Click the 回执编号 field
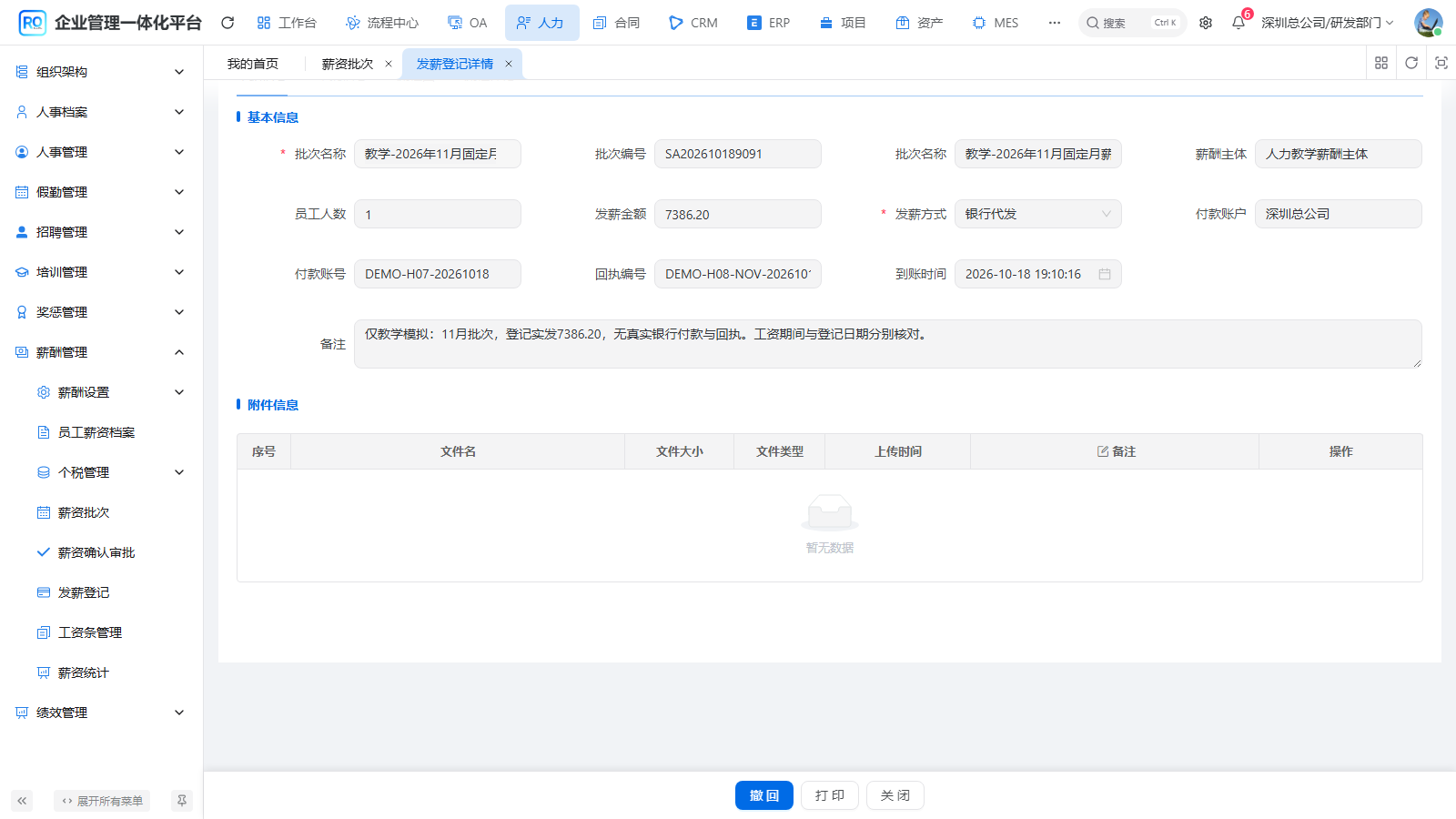The height and width of the screenshot is (819, 1456). point(738,274)
